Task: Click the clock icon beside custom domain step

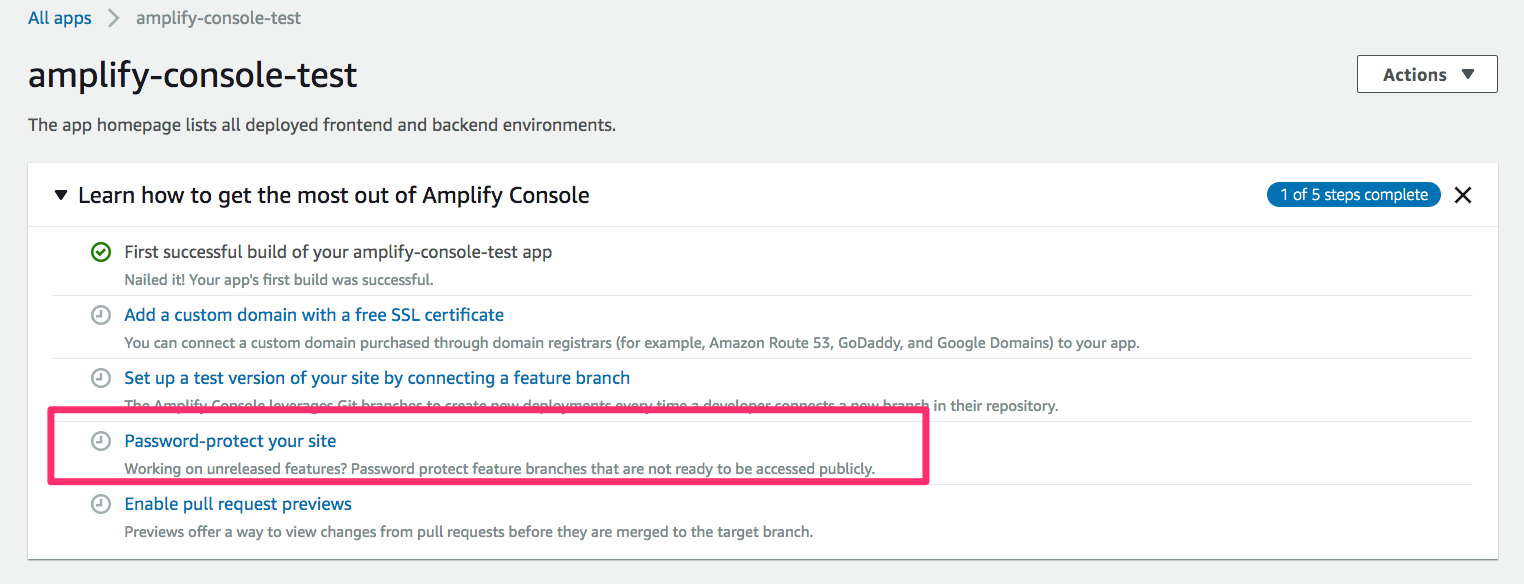Action: click(x=100, y=315)
